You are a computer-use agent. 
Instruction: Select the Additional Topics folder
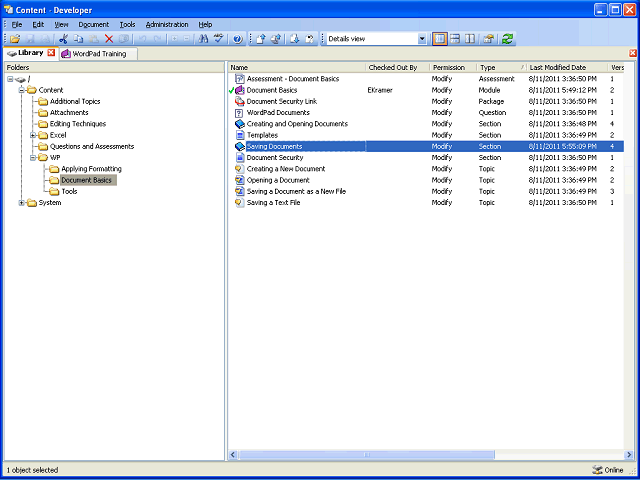(x=75, y=102)
